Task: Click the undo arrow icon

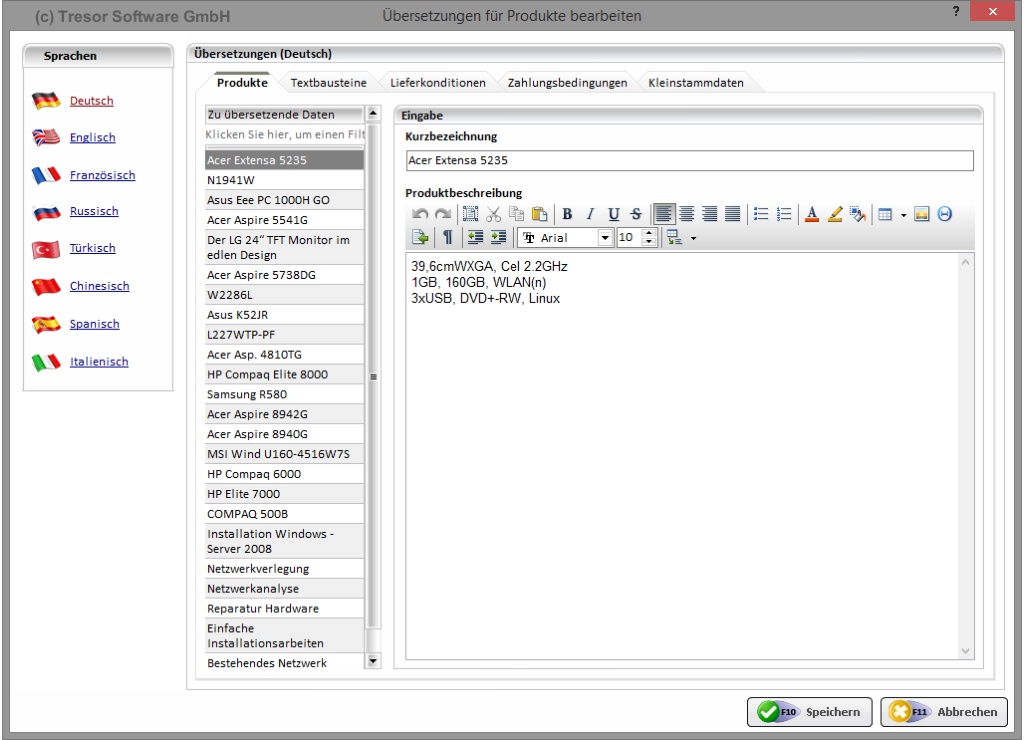Action: tap(421, 213)
